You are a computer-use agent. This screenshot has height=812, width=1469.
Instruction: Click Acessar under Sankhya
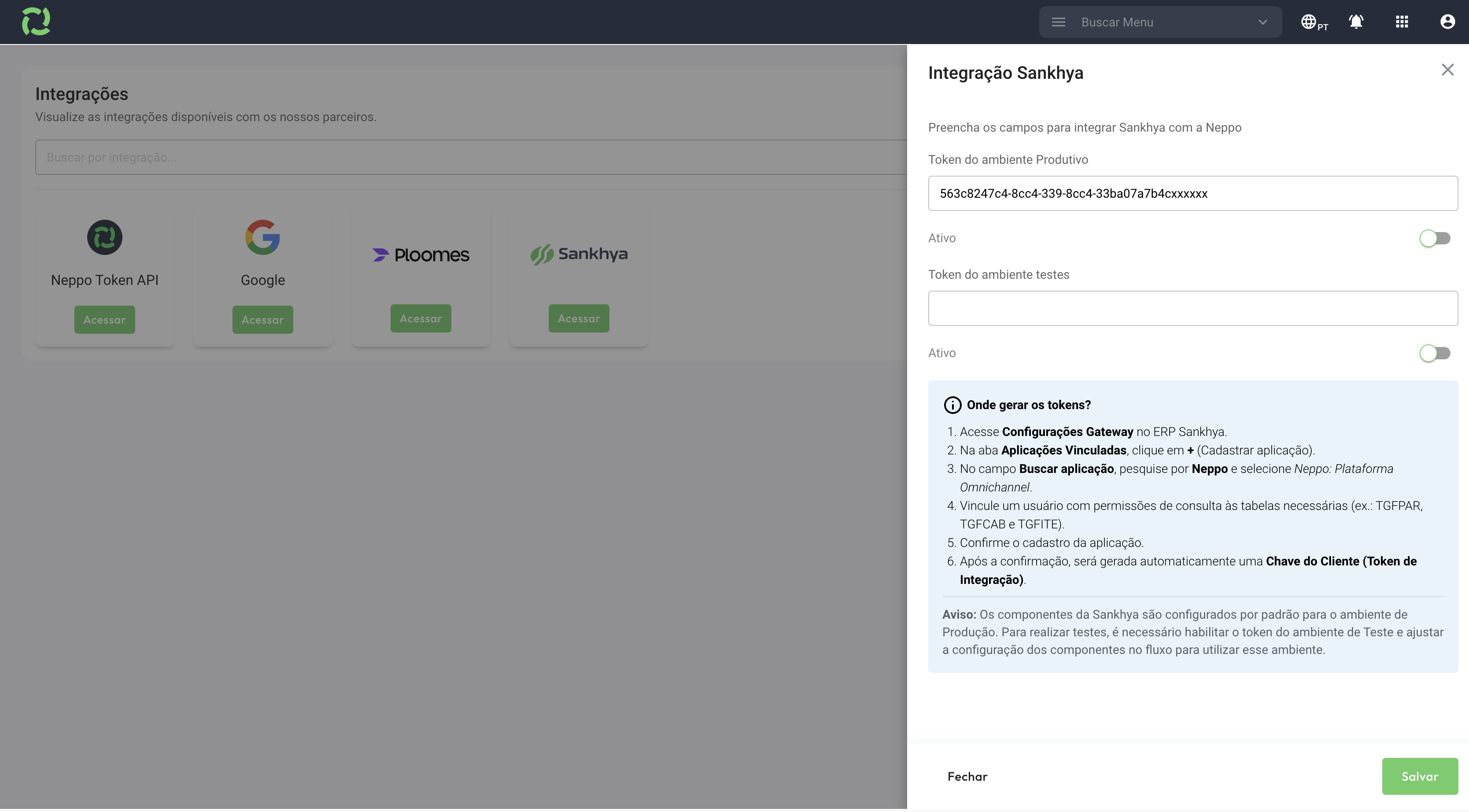tap(579, 319)
